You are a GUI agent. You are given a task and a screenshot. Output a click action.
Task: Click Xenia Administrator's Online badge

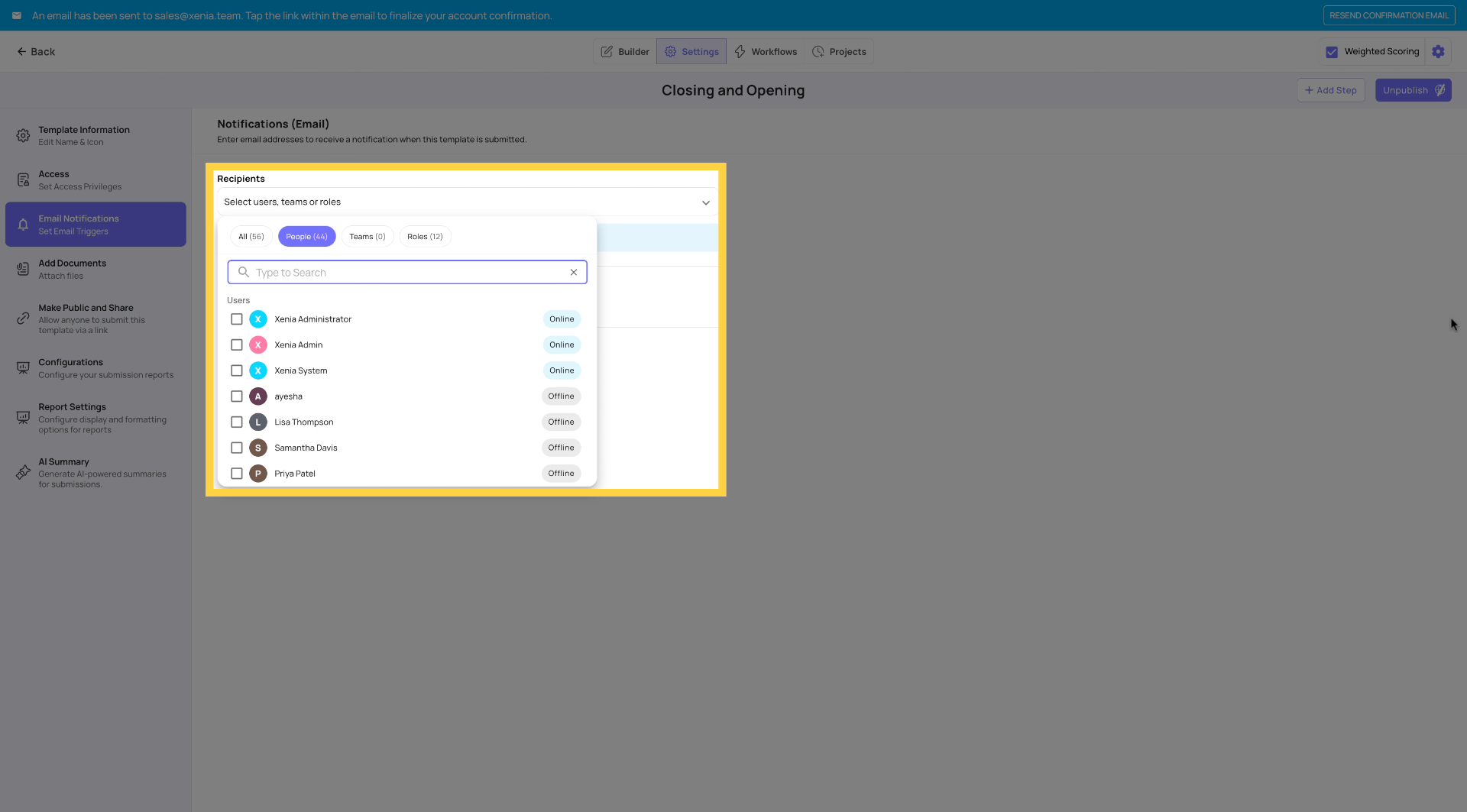(562, 319)
